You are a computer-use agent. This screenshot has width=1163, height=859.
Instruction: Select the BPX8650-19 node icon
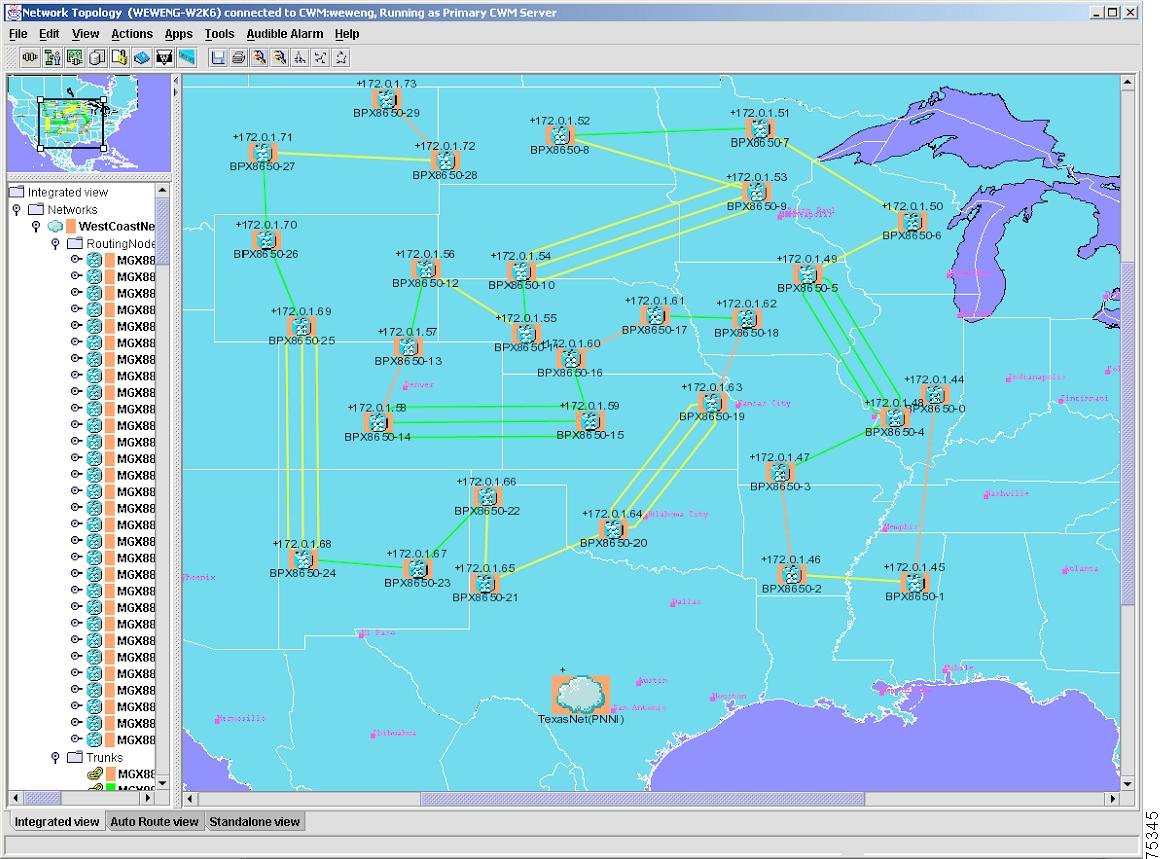point(712,402)
